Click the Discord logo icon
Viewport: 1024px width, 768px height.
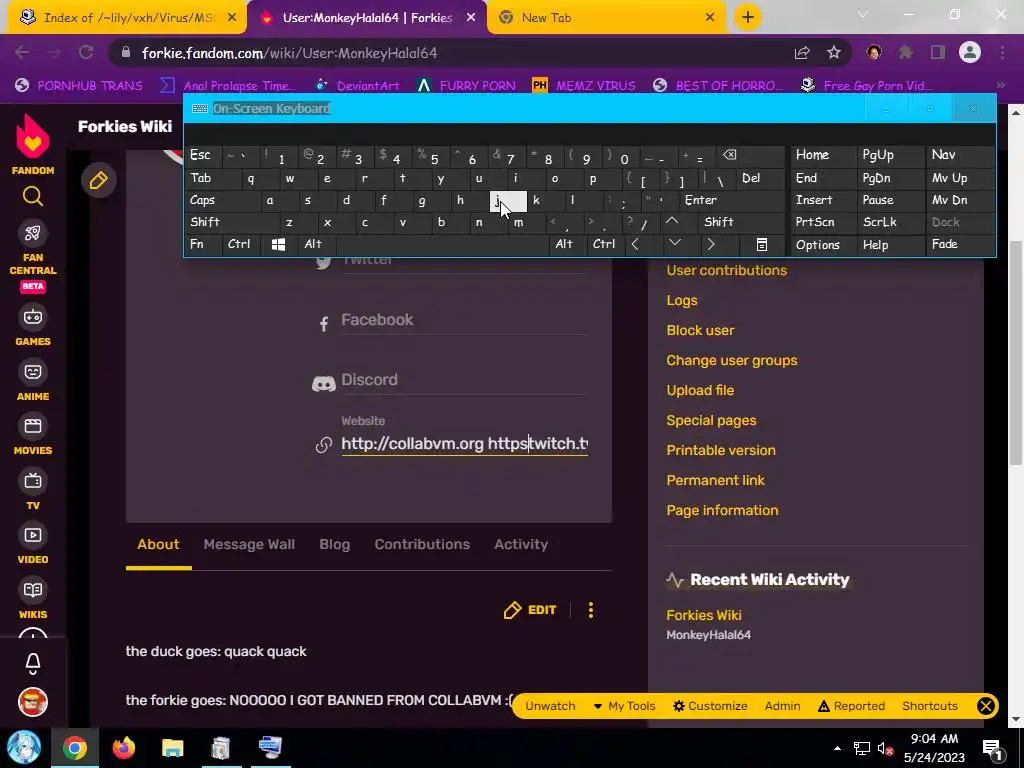click(x=323, y=383)
